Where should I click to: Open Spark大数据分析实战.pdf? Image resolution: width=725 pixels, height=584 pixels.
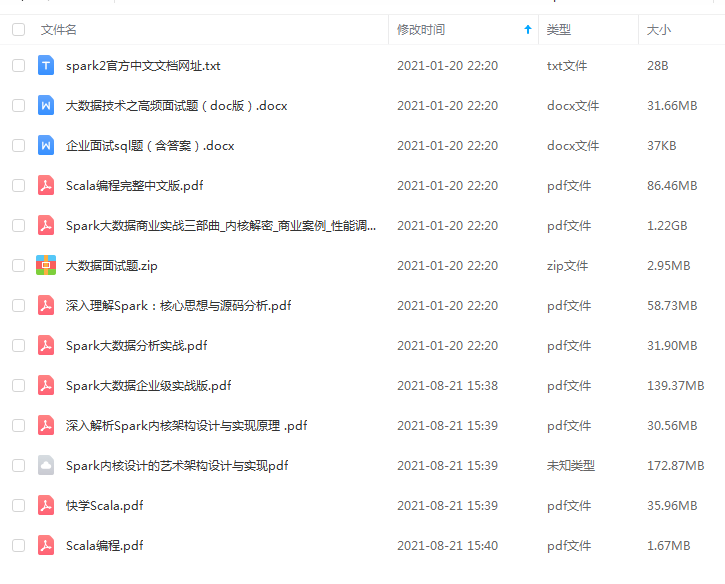(x=136, y=346)
